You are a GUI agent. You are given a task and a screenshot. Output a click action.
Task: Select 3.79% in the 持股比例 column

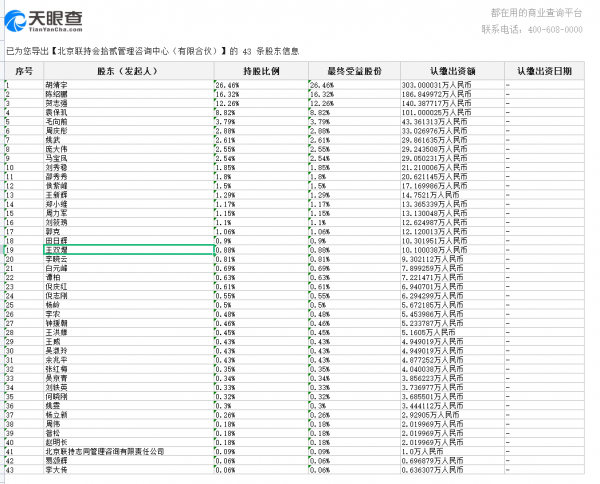tap(261, 122)
